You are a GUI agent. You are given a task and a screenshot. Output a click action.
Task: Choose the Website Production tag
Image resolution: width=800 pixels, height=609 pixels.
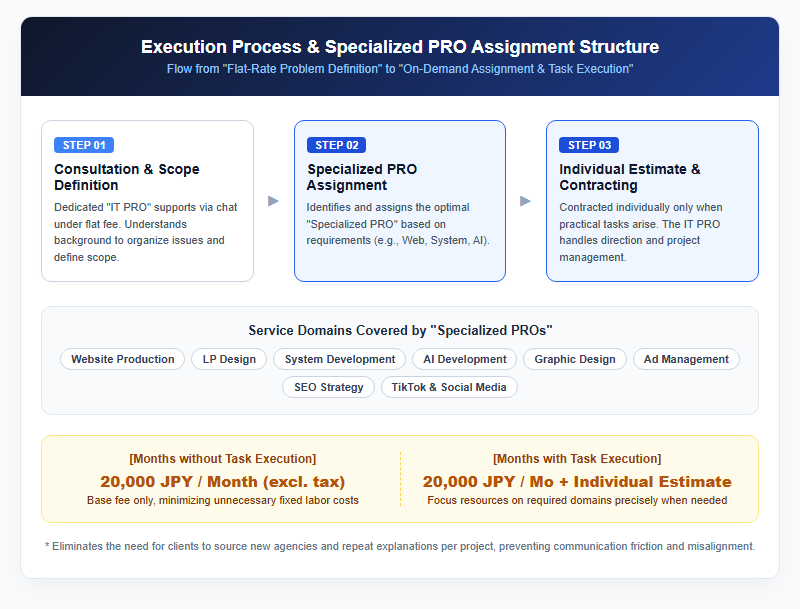click(x=122, y=359)
